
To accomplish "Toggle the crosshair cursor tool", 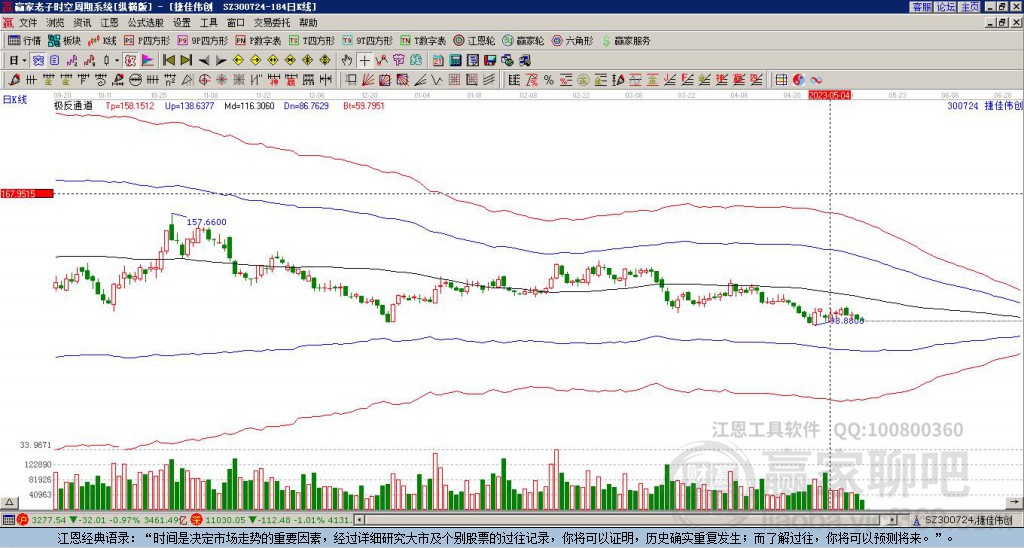I will (364, 60).
